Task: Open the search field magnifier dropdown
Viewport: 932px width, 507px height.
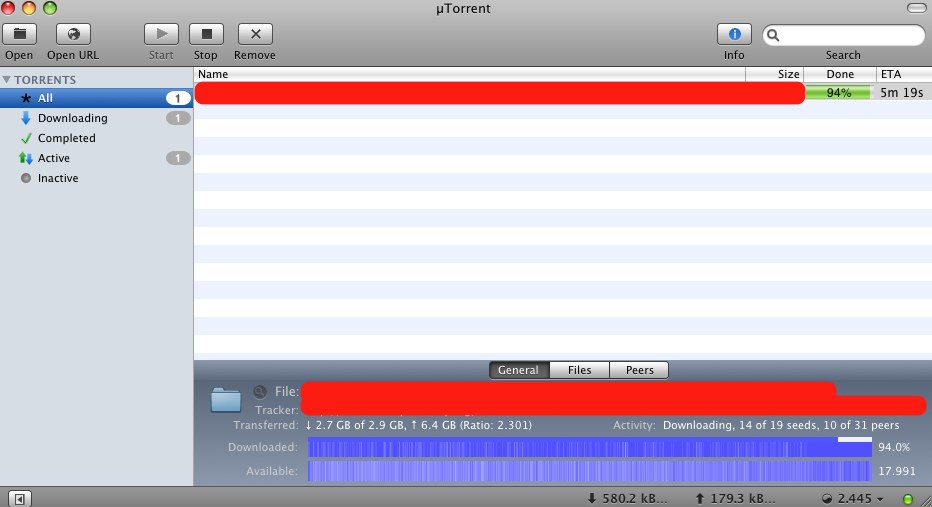Action: (x=775, y=35)
